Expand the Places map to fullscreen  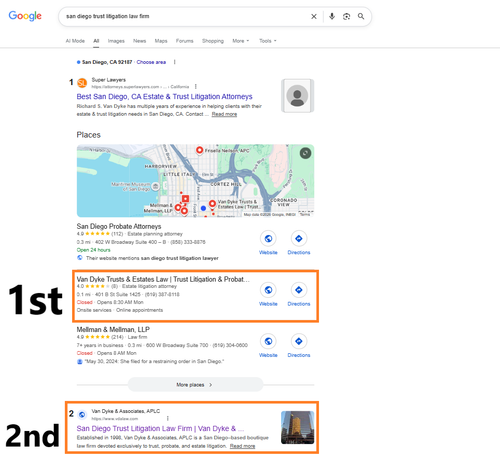tap(305, 153)
